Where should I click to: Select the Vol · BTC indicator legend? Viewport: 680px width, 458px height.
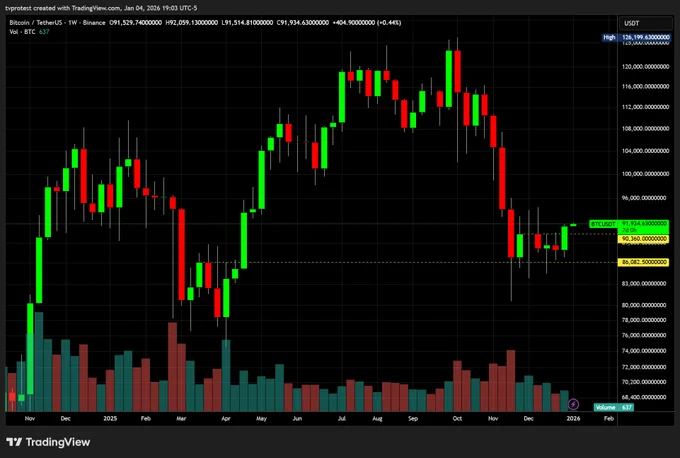(23, 32)
